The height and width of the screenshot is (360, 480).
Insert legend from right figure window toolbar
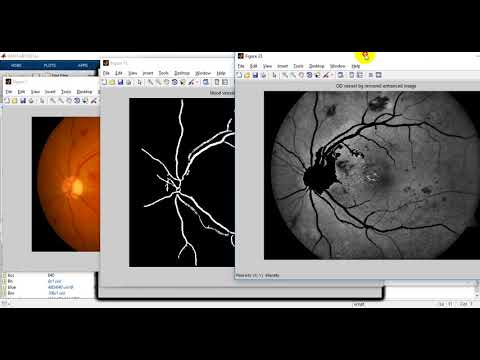[359, 75]
